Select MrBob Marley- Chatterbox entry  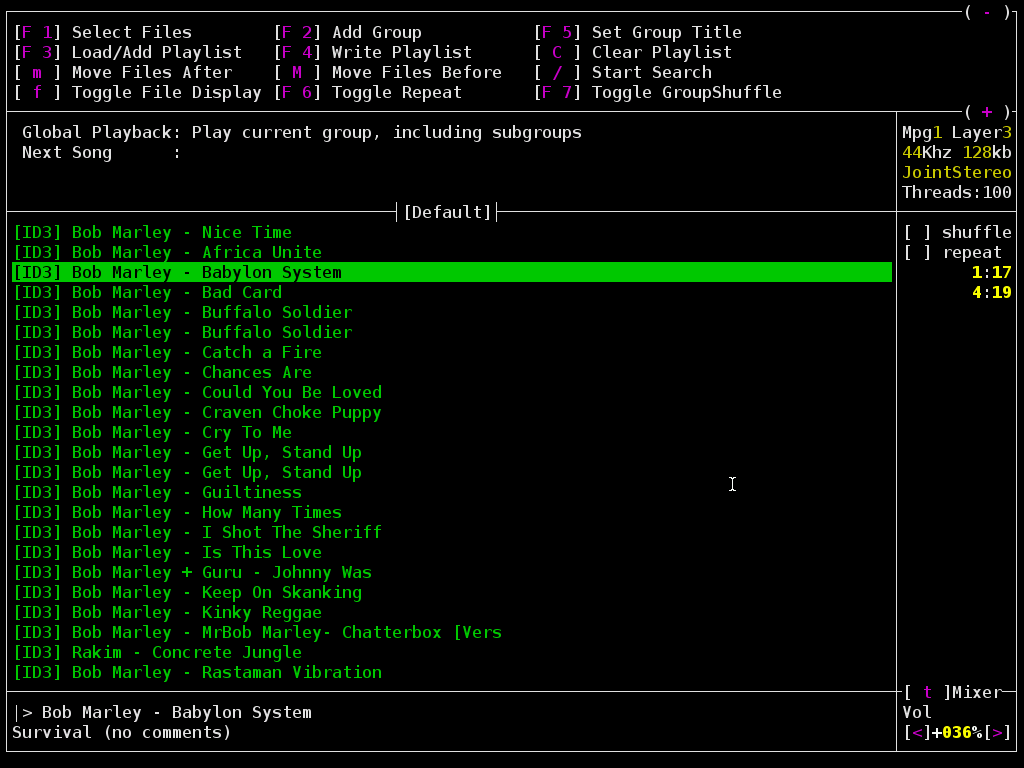452,633
